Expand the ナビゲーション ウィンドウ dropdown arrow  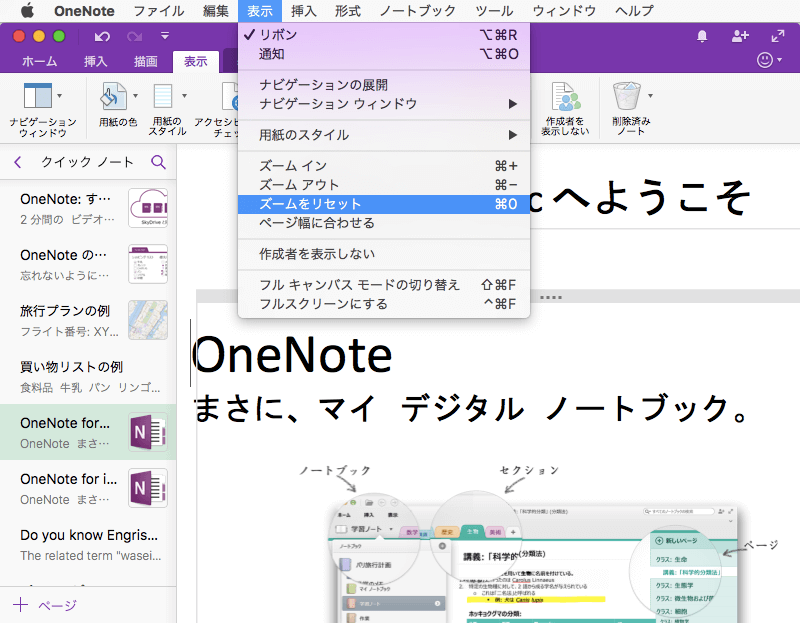click(x=60, y=96)
